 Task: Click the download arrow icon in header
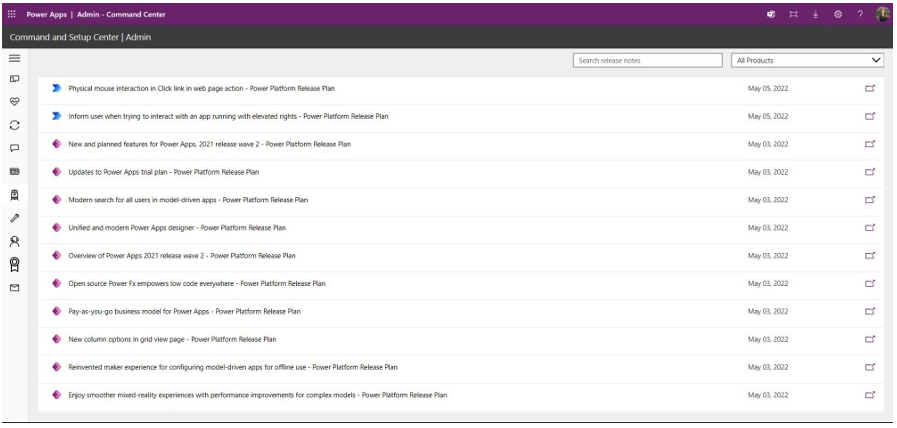click(x=815, y=15)
